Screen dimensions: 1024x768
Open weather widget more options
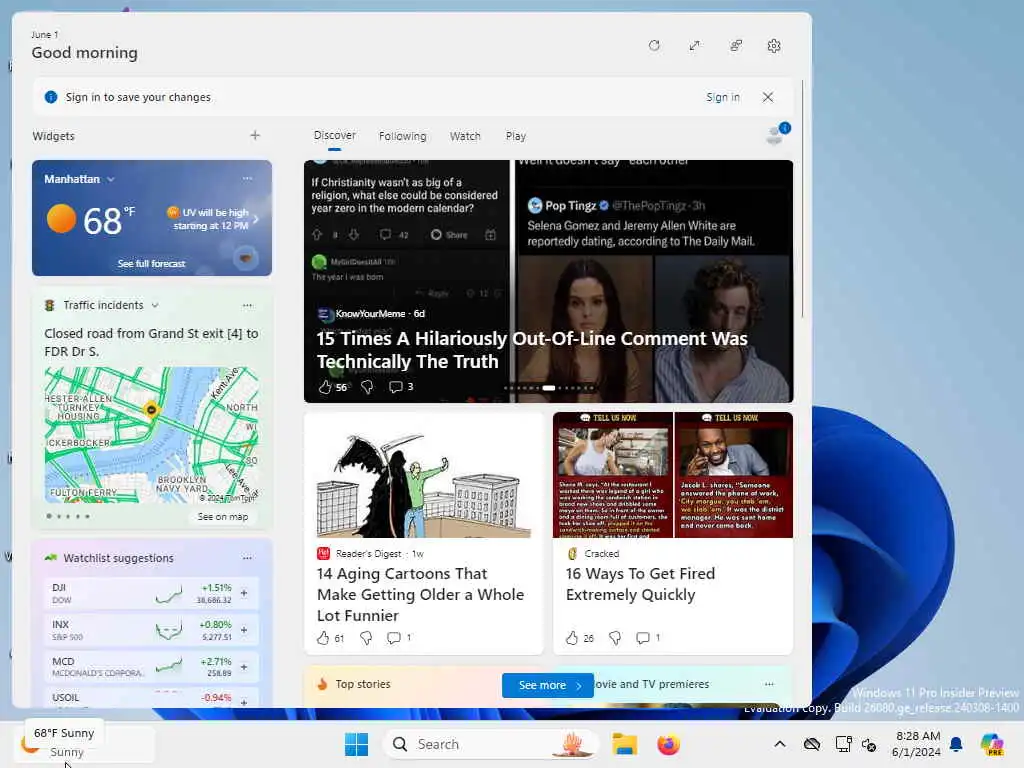[247, 178]
